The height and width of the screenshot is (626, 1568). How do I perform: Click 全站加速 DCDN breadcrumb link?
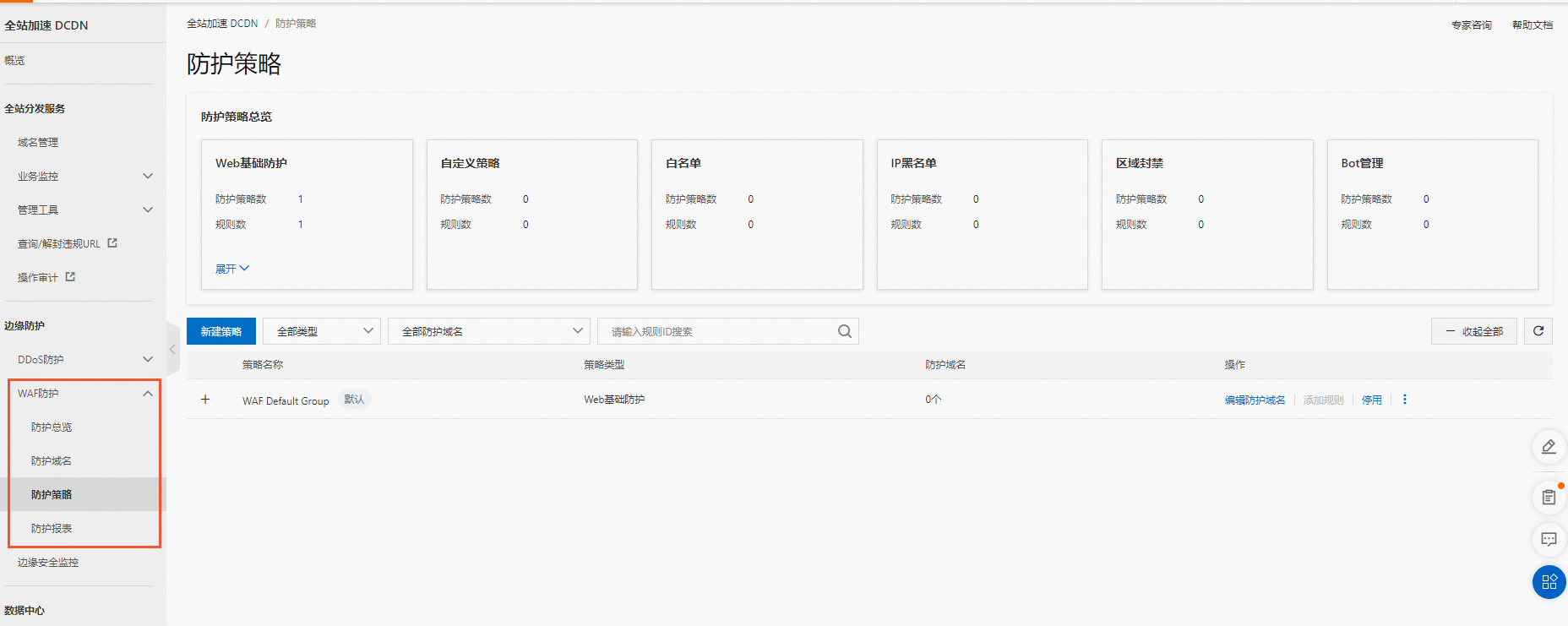(222, 24)
